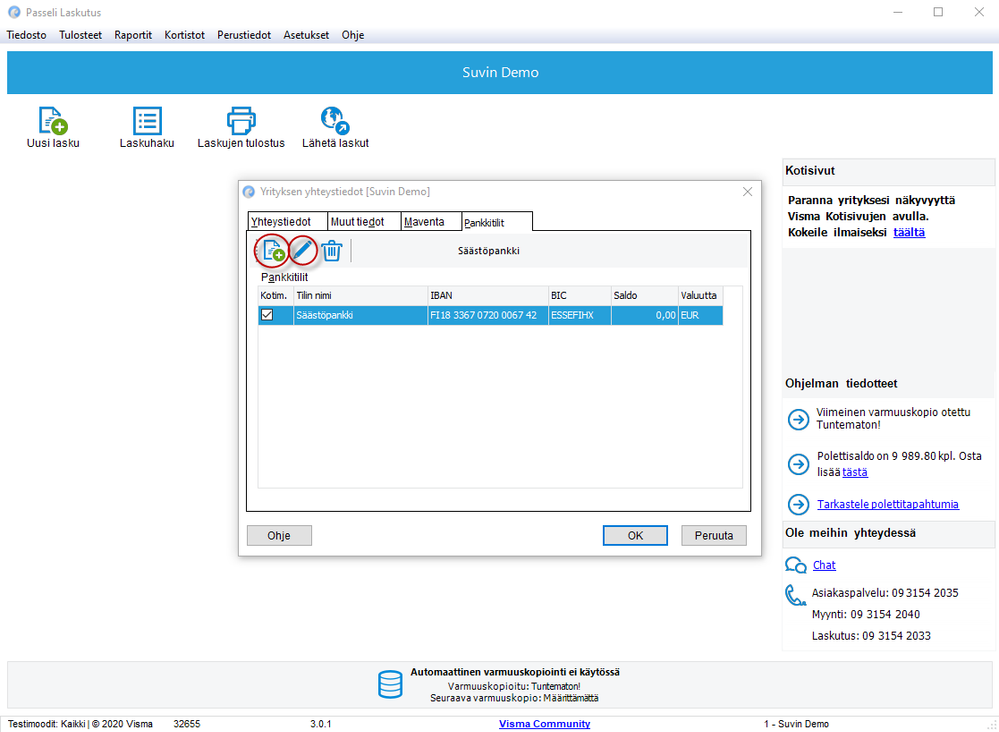Confirm the dialog with OK
The image size is (999, 732).
[x=635, y=536]
